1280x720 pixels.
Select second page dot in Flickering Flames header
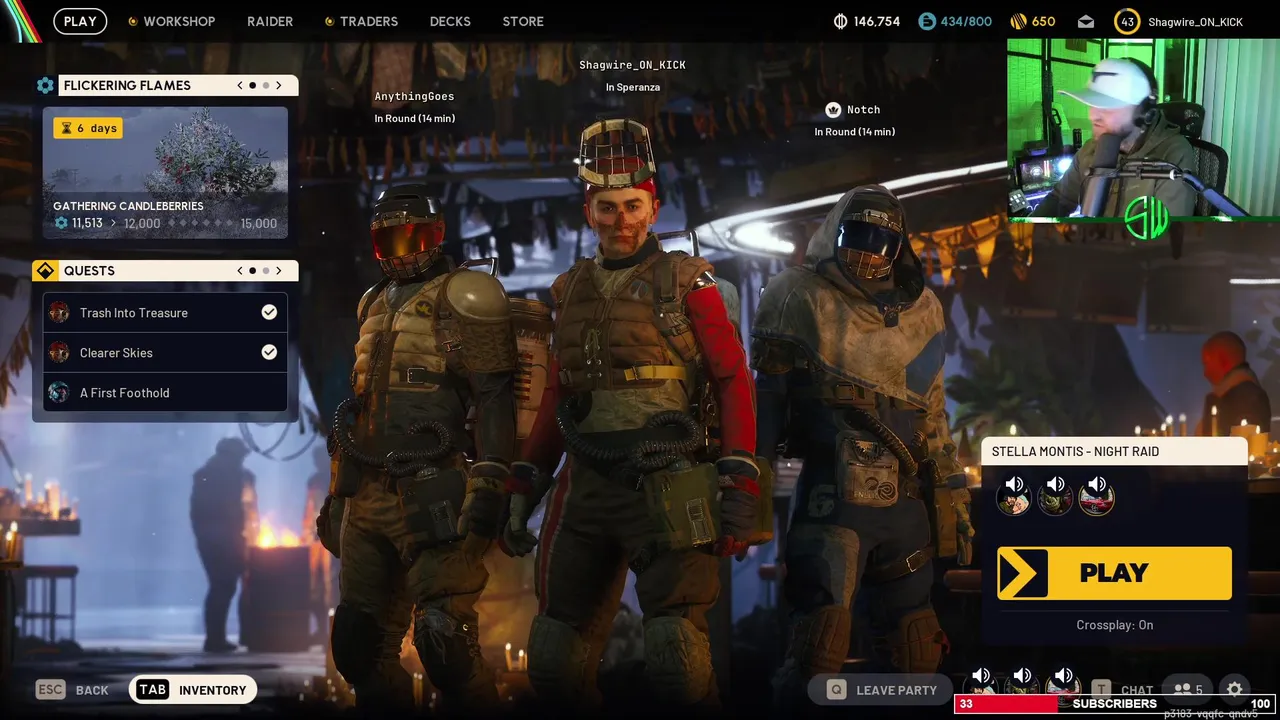266,85
